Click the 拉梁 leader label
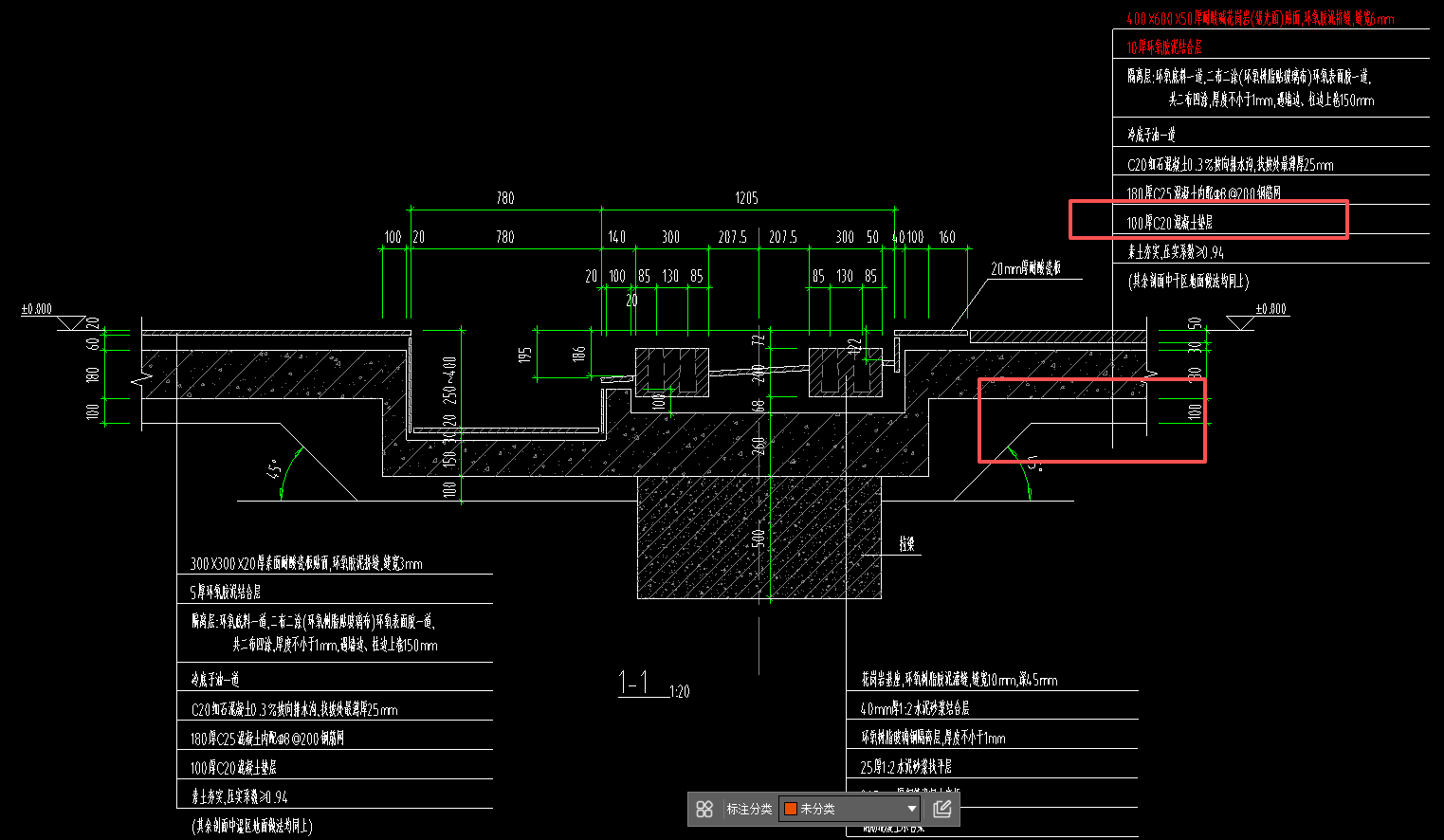 907,544
